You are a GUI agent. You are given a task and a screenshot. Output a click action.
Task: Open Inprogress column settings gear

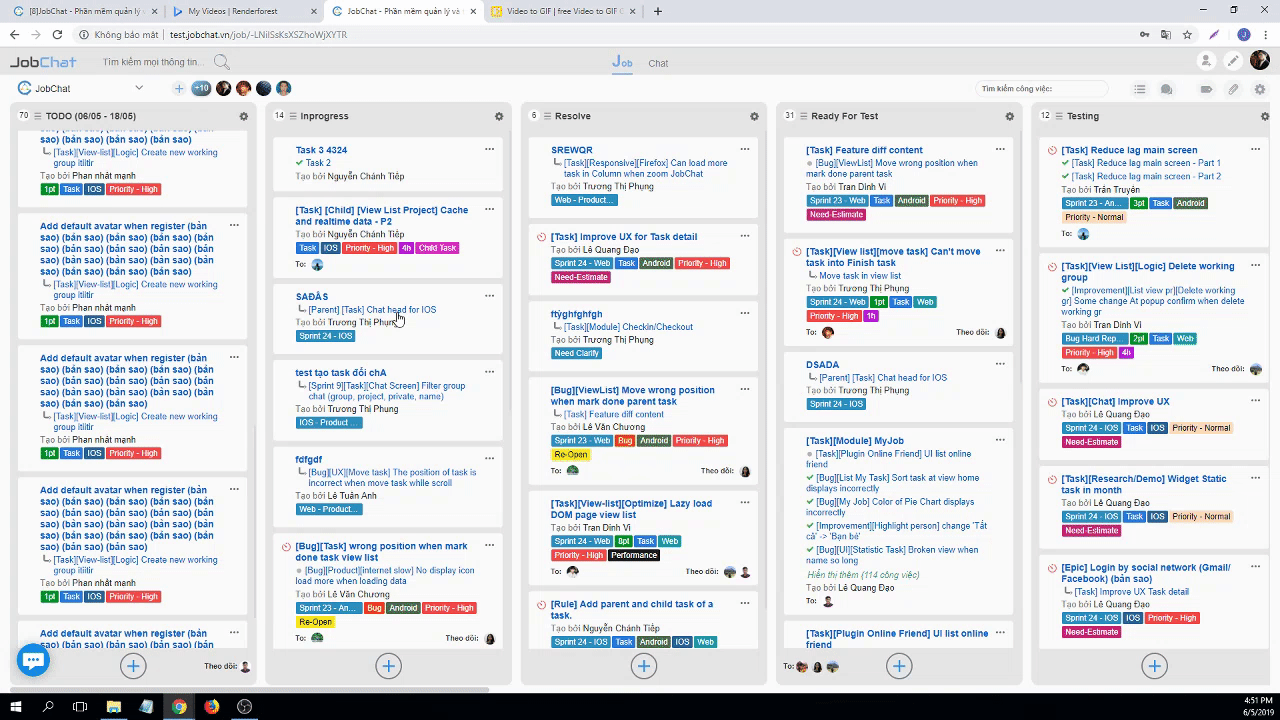click(499, 116)
